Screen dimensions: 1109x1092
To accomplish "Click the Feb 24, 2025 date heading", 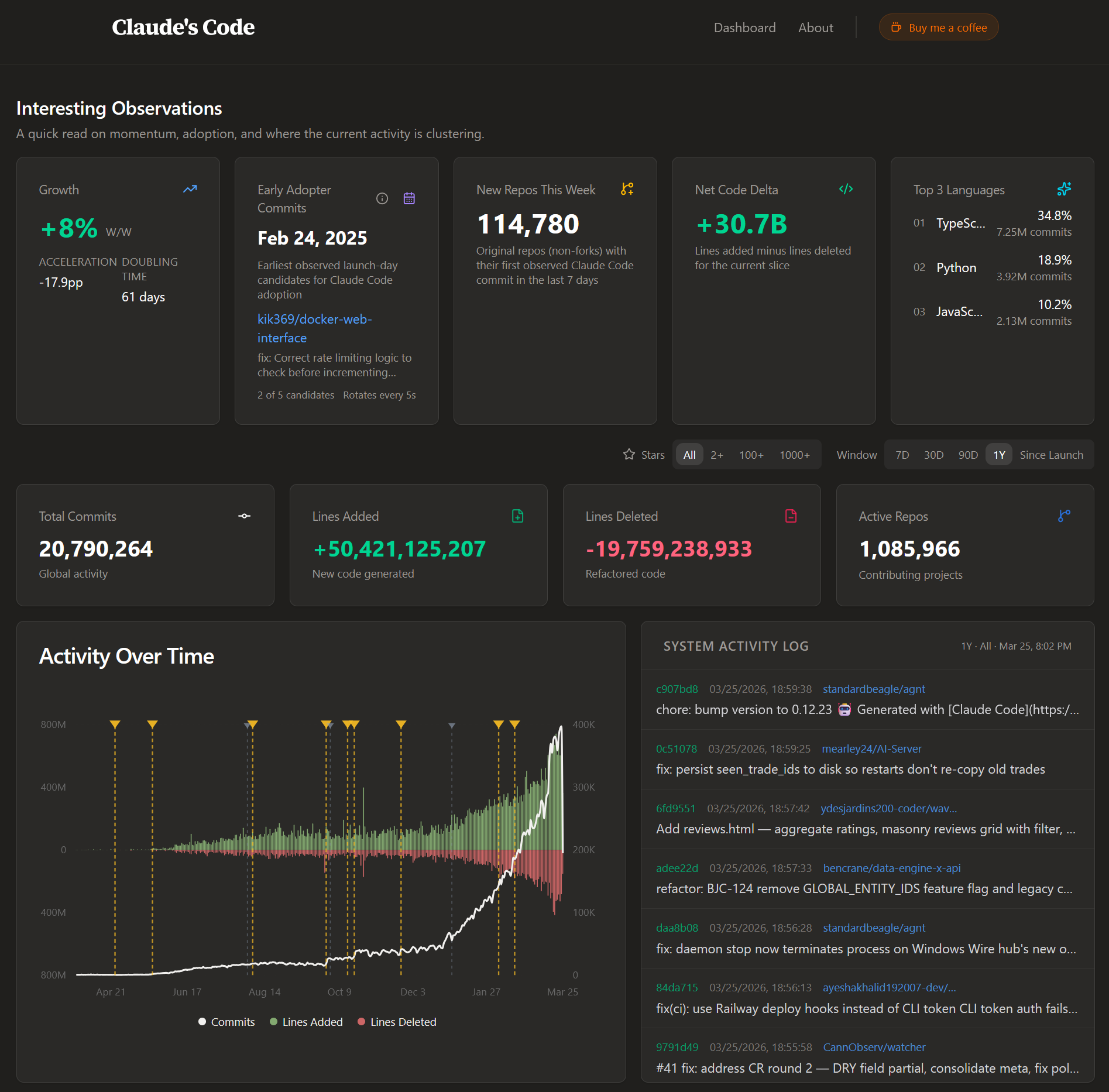I will pos(313,238).
